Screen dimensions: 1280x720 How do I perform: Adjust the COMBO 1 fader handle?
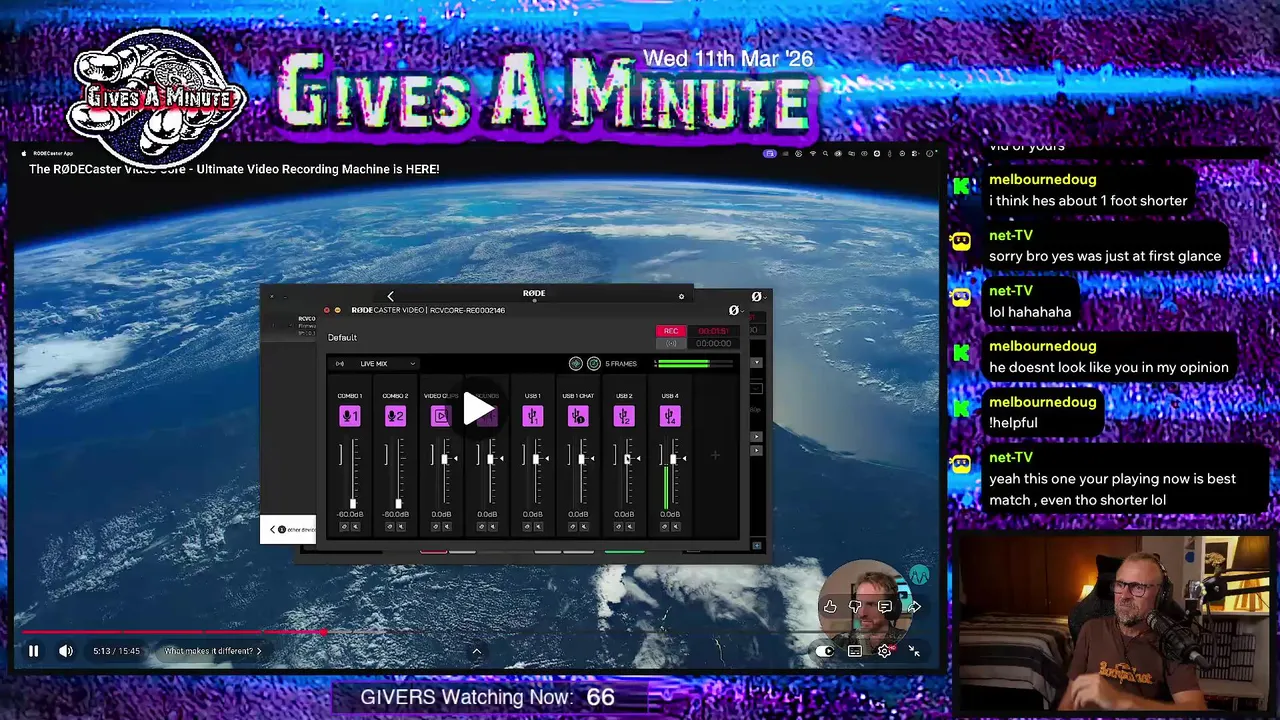click(x=352, y=504)
